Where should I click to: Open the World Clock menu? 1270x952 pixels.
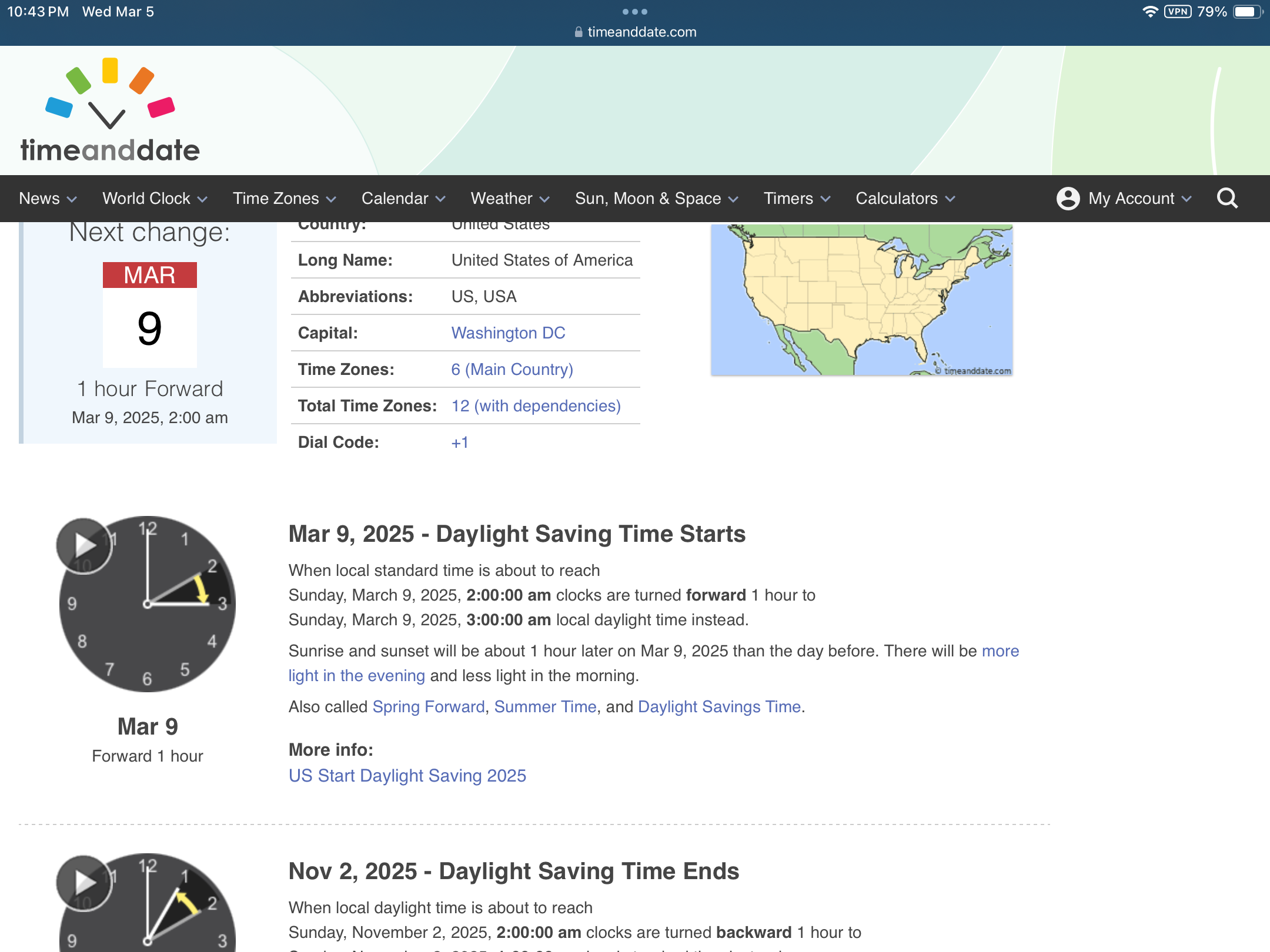pos(155,199)
